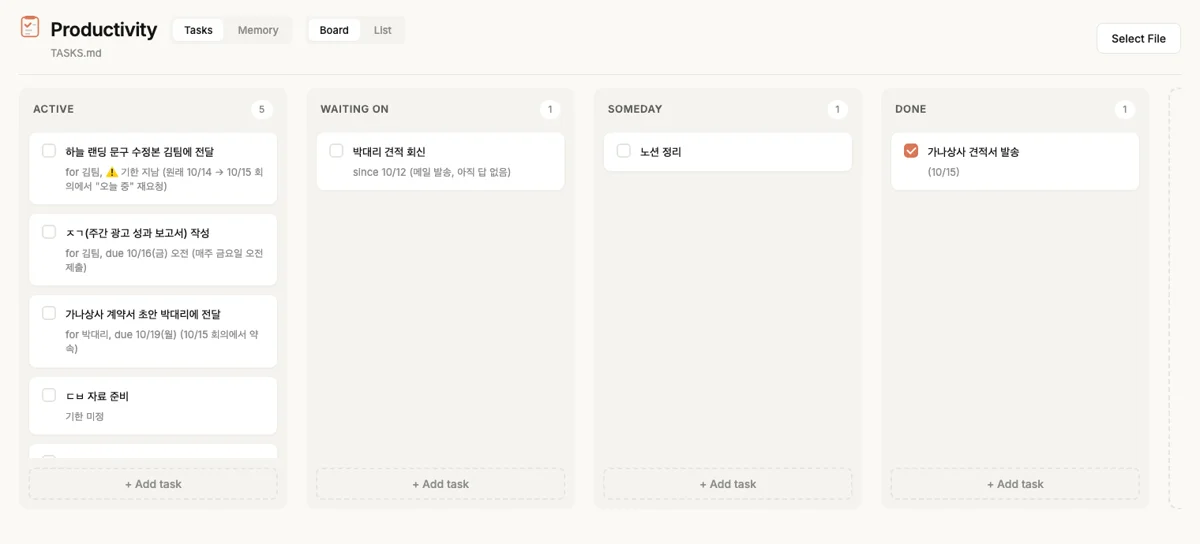
Task: Click the warning icon in overdue task note
Action: pyautogui.click(x=112, y=172)
